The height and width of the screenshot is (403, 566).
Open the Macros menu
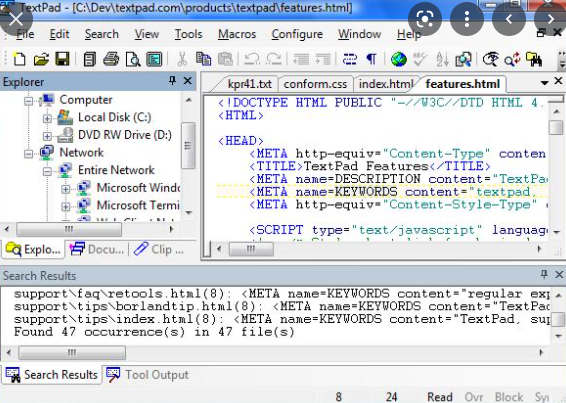click(237, 34)
